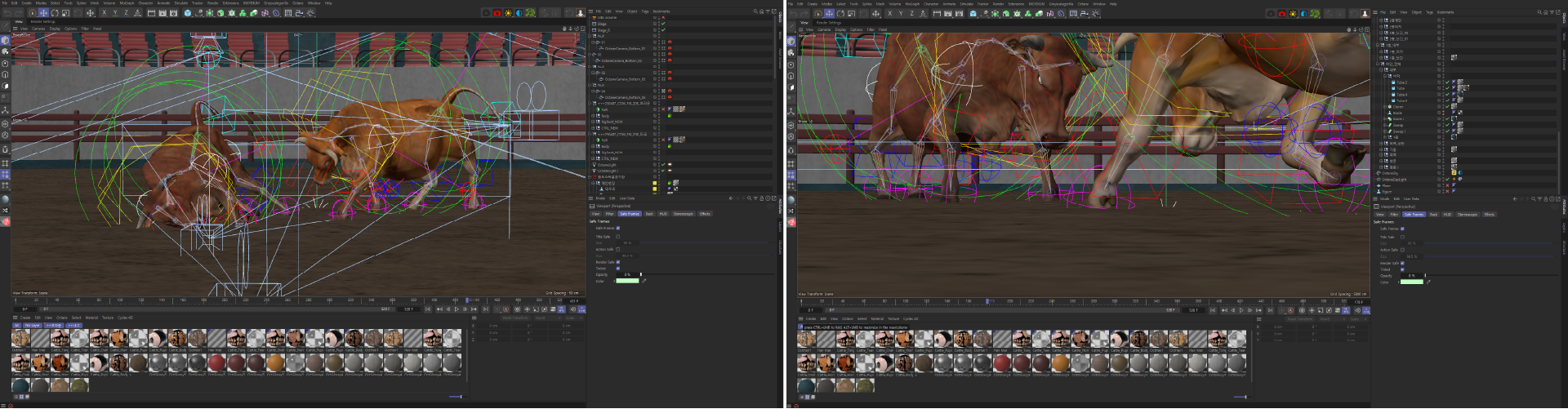Open the Color swatch in left attribute manager
Screen dimensions: 1568x409
(627, 281)
